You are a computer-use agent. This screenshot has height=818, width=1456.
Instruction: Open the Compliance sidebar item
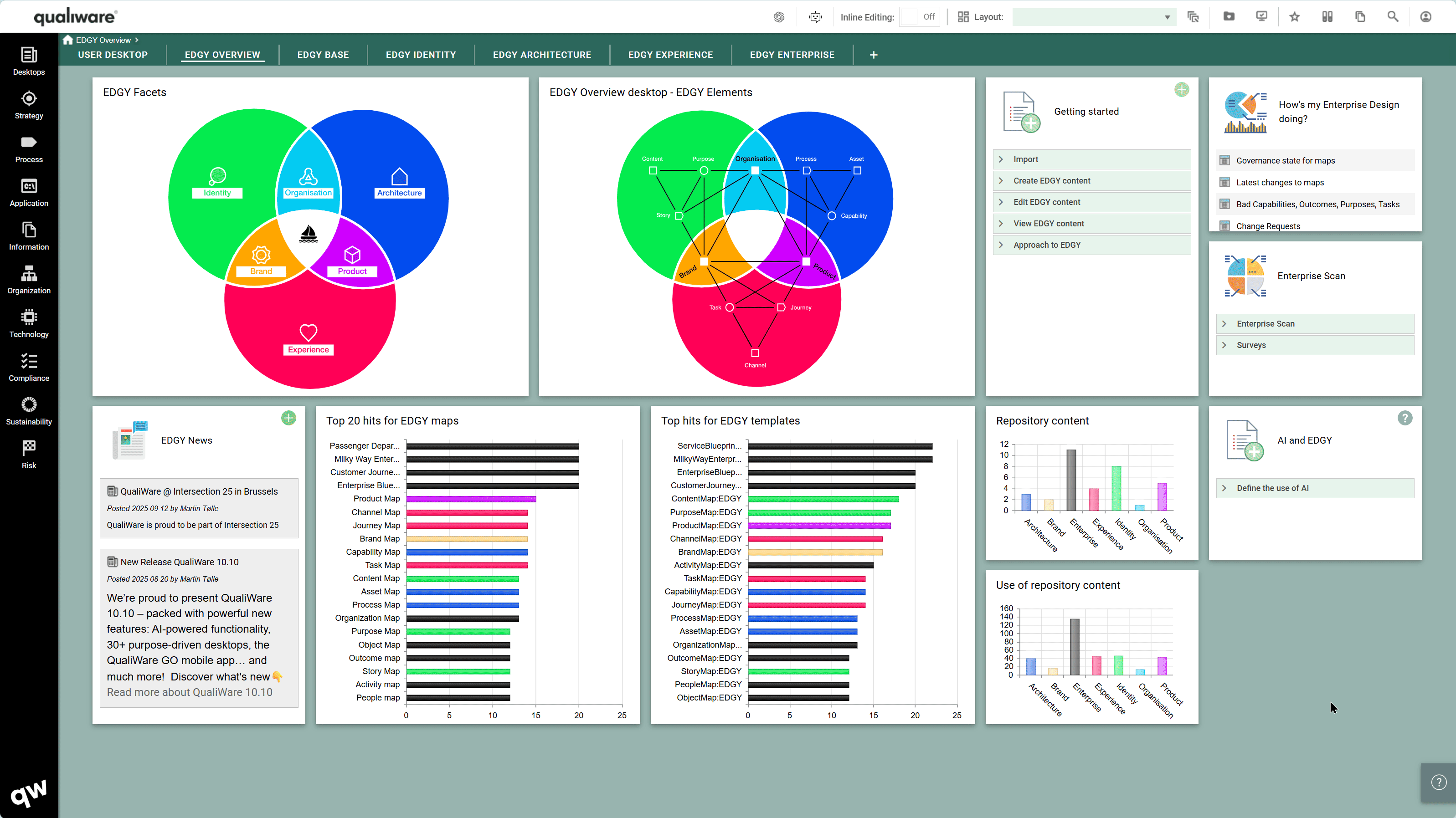(x=29, y=367)
